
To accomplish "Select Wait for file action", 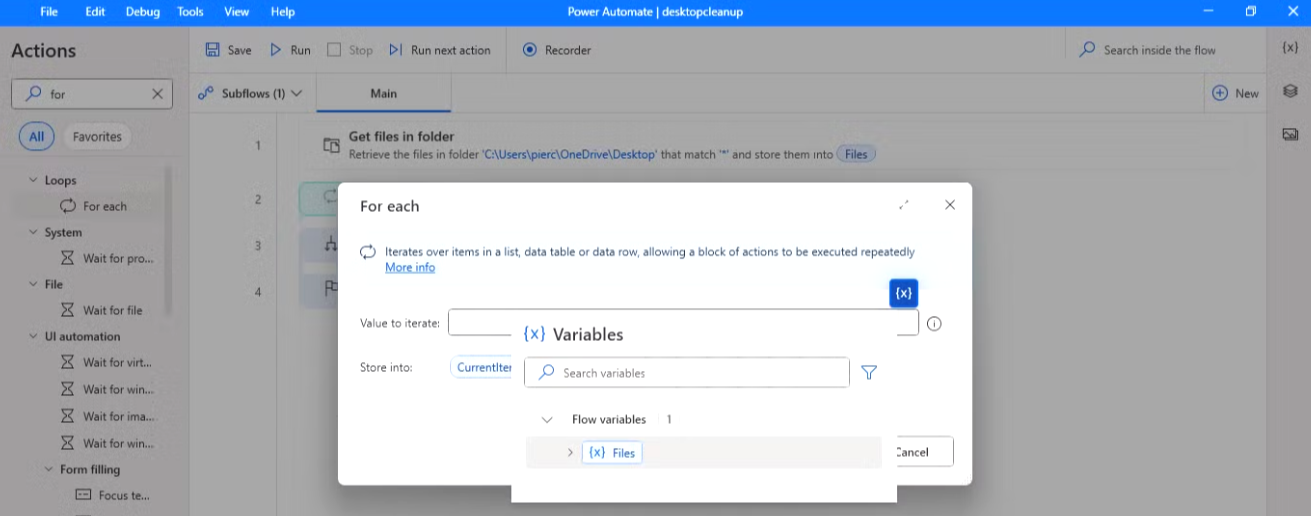I will 101,310.
